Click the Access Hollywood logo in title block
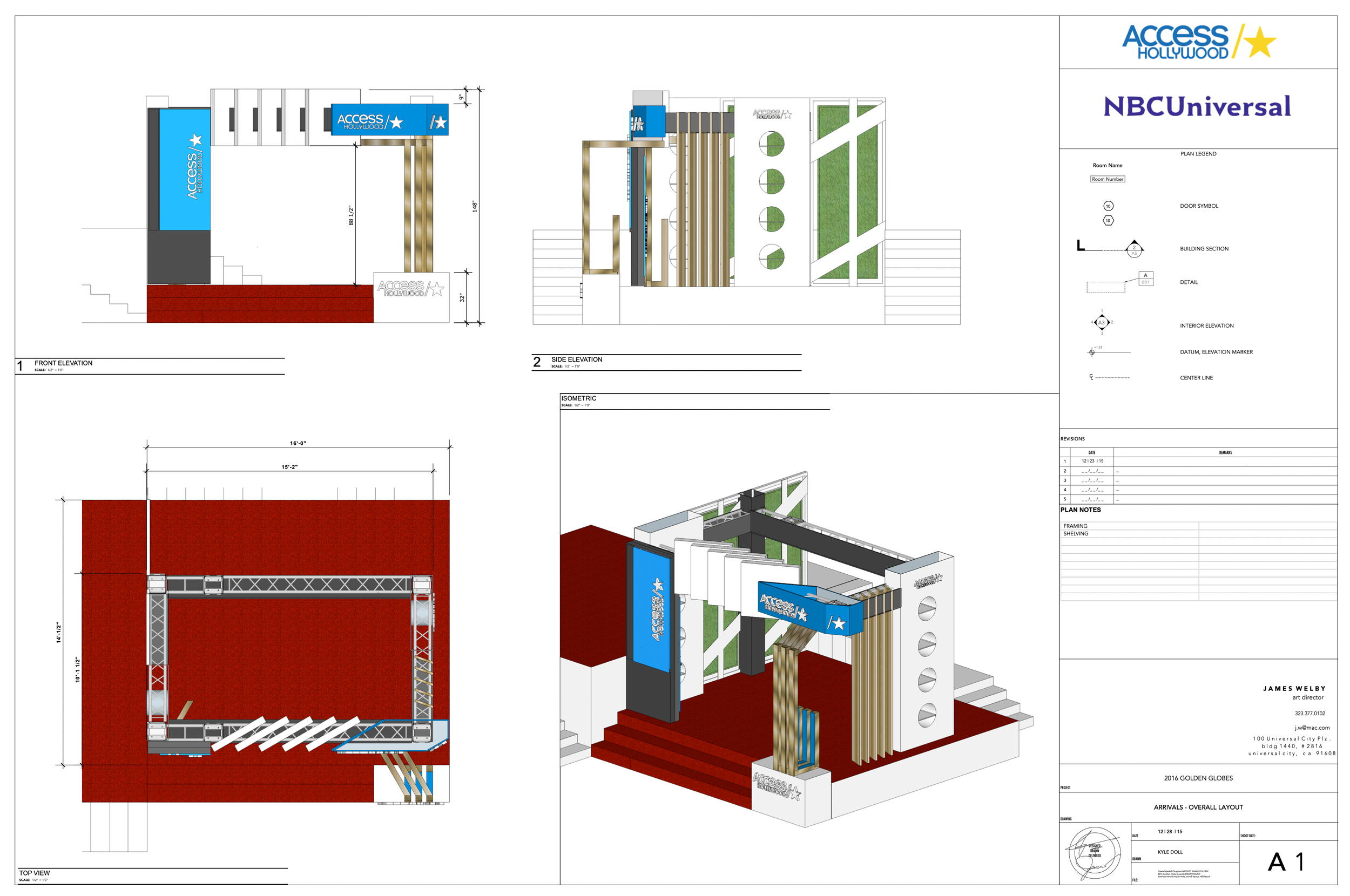 [x=1199, y=42]
